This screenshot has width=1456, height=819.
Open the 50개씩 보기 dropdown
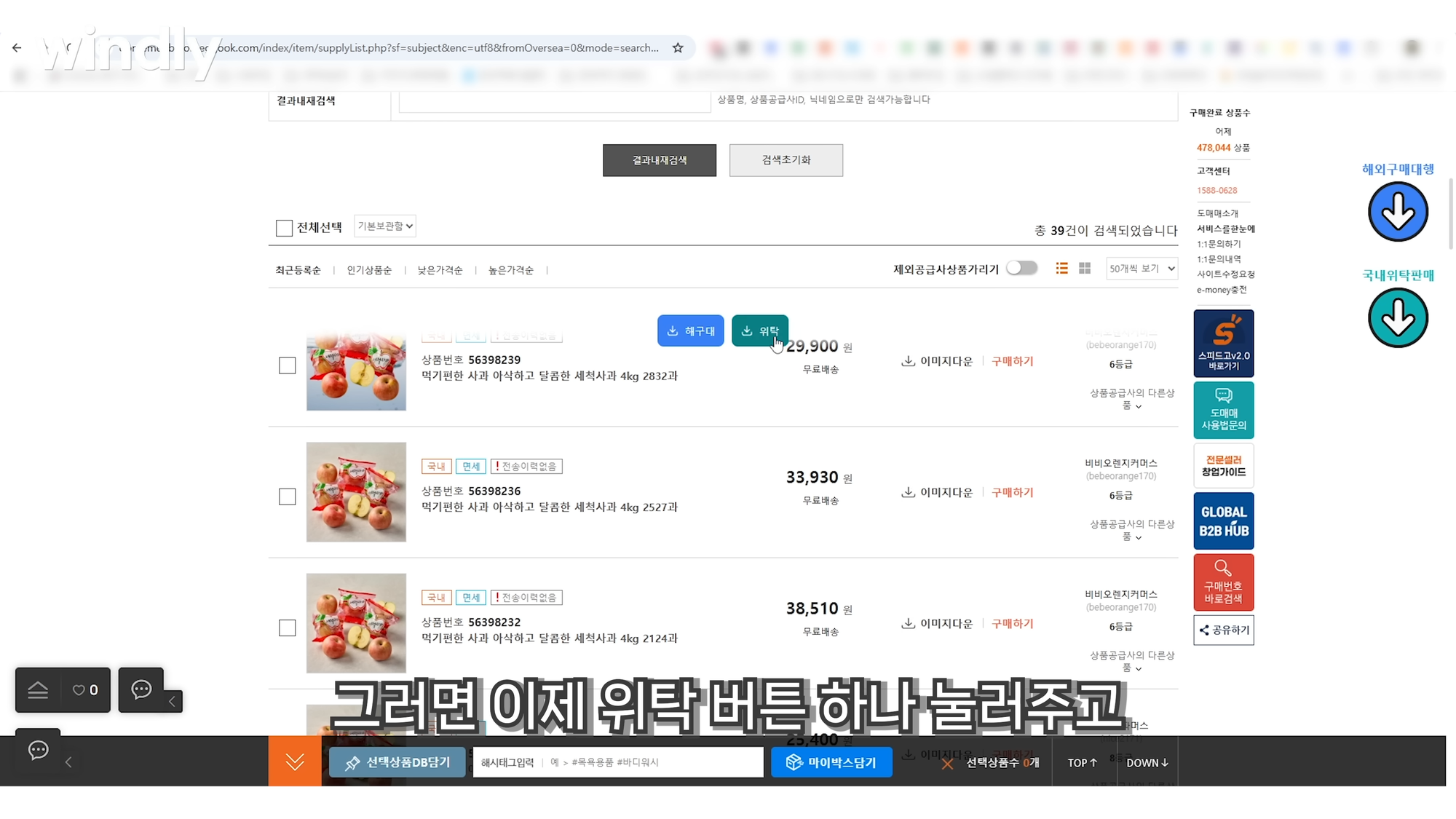coord(1141,268)
